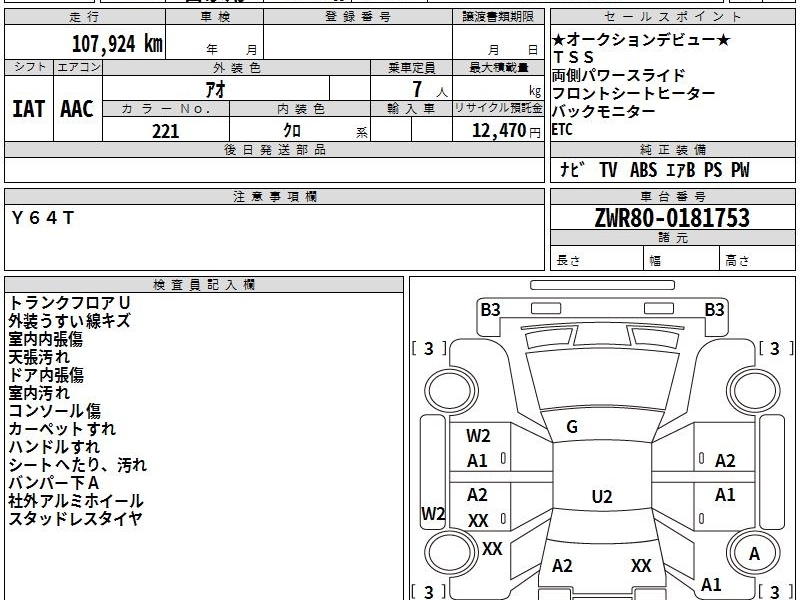This screenshot has height=600, width=800.
Task: Select the TSS sales point line
Action: pos(573,57)
